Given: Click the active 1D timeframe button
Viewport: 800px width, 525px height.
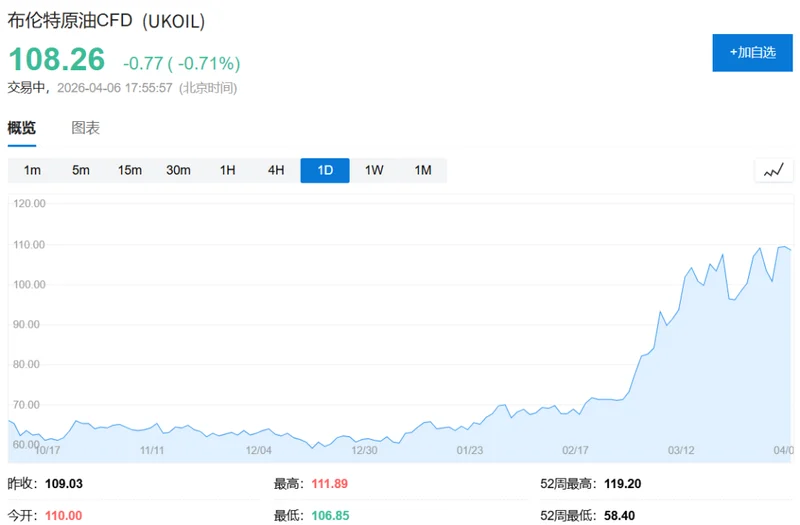Looking at the screenshot, I should click(325, 170).
